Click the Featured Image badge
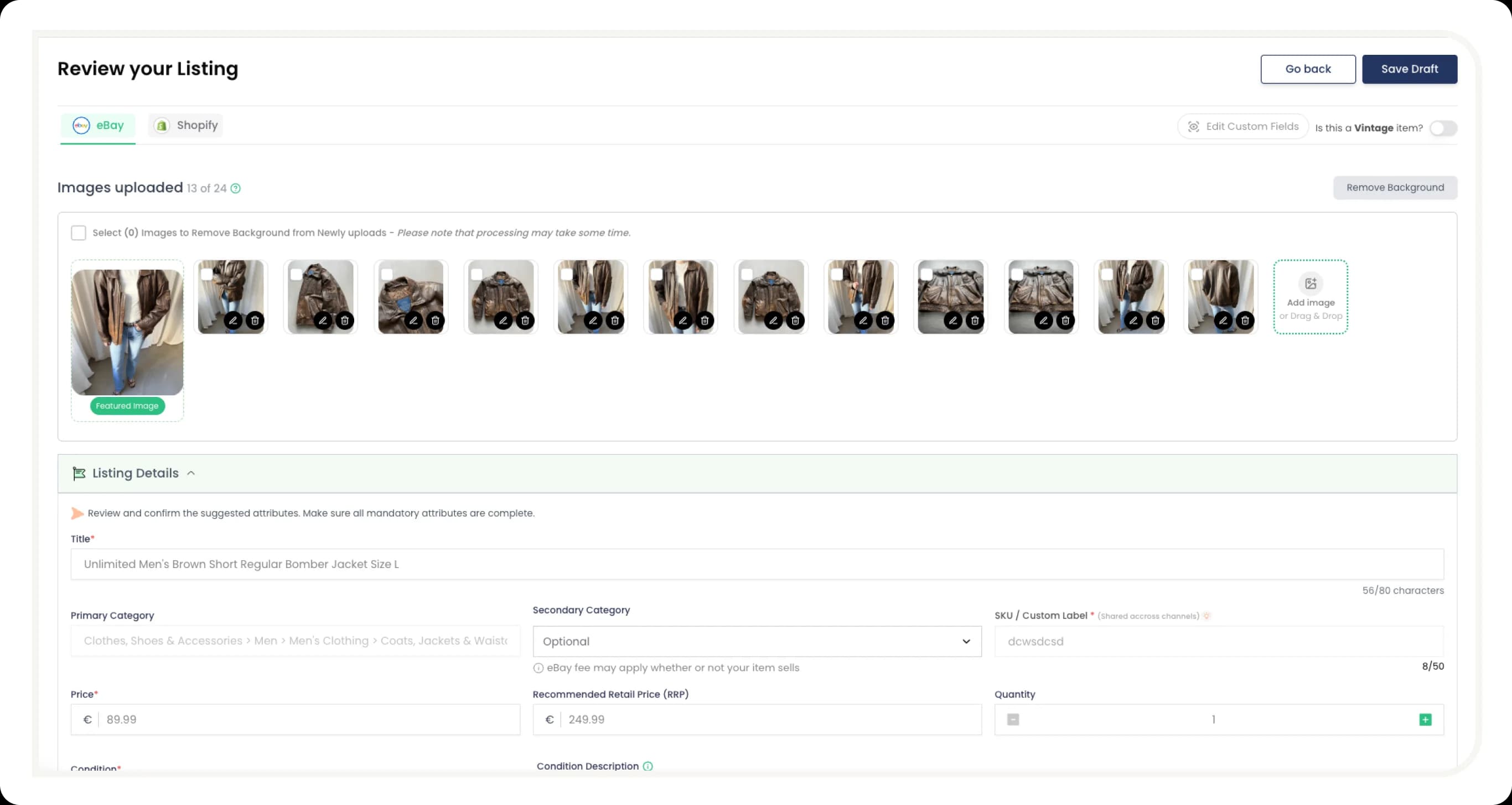1512x805 pixels. [127, 406]
